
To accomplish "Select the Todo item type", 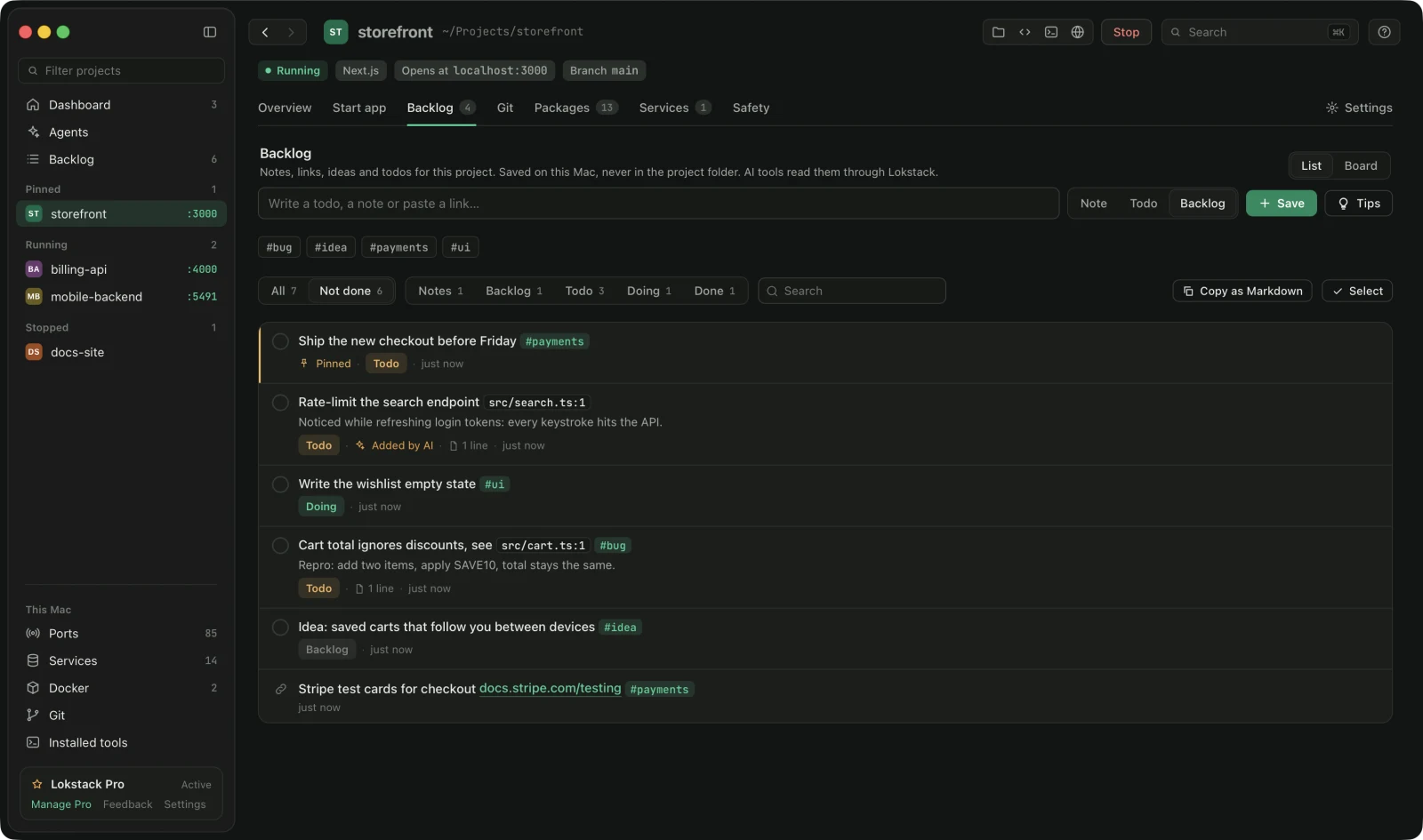I will (1143, 204).
